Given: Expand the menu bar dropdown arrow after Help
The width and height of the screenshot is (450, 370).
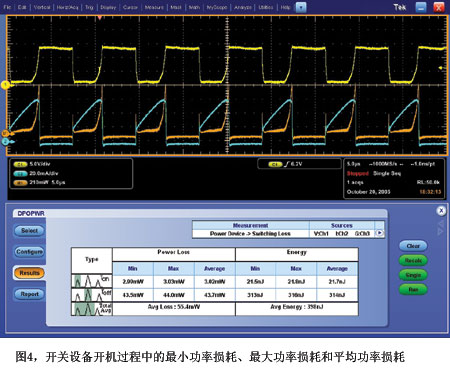Looking at the screenshot, I should pyautogui.click(x=301, y=7).
